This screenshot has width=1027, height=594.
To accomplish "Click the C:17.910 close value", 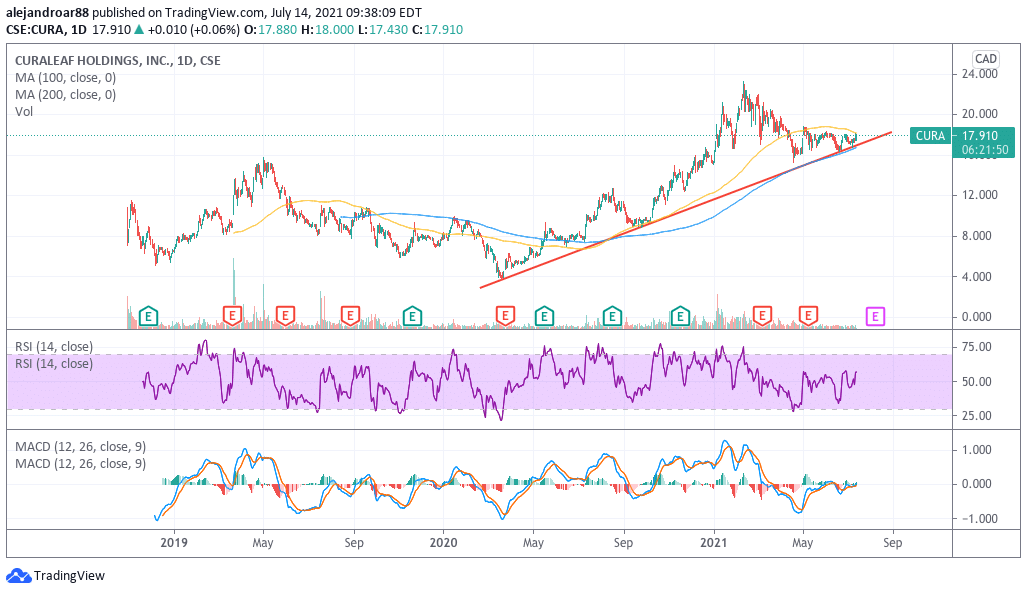I will pyautogui.click(x=438, y=29).
